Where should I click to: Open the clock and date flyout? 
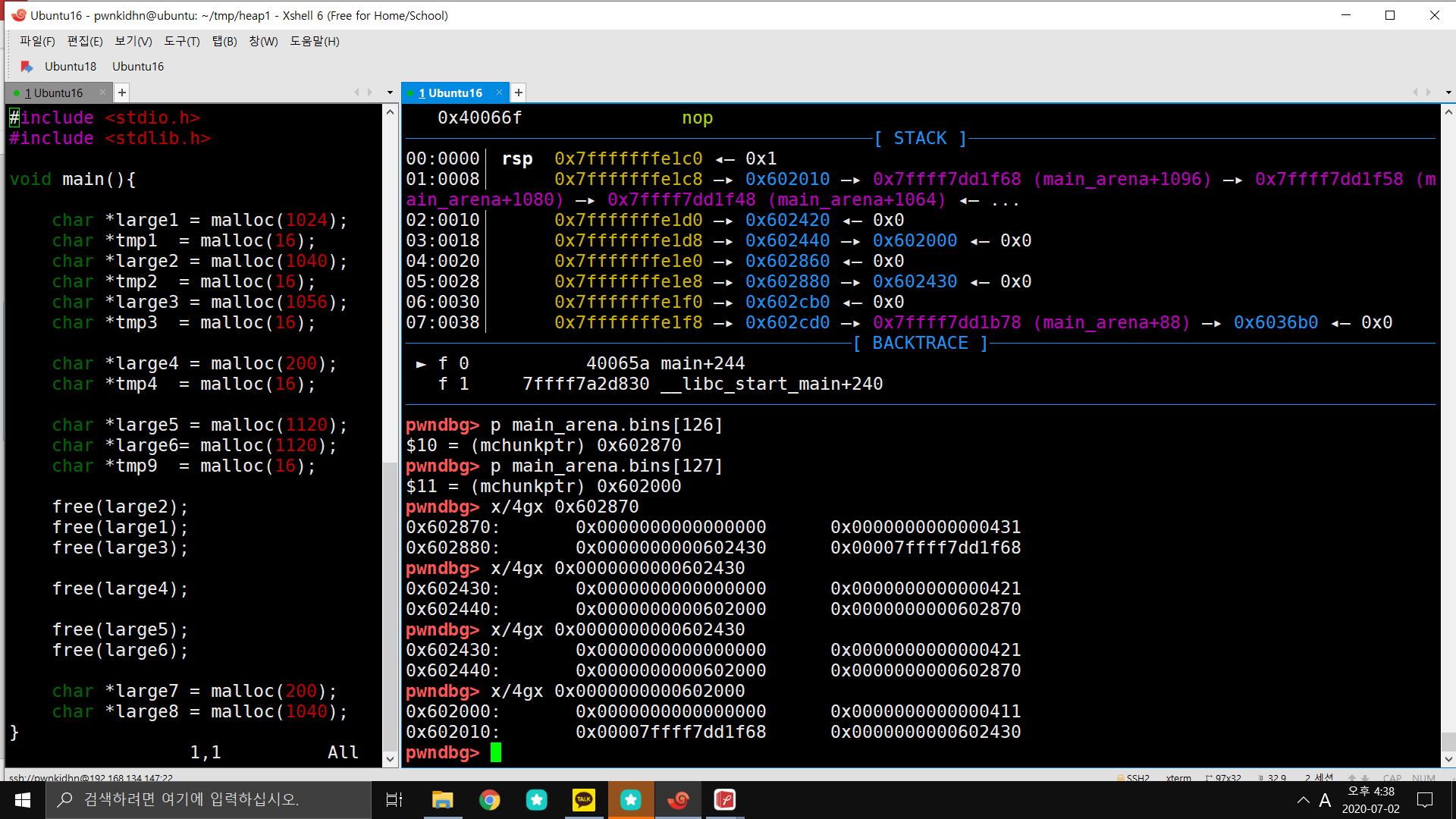[1371, 800]
